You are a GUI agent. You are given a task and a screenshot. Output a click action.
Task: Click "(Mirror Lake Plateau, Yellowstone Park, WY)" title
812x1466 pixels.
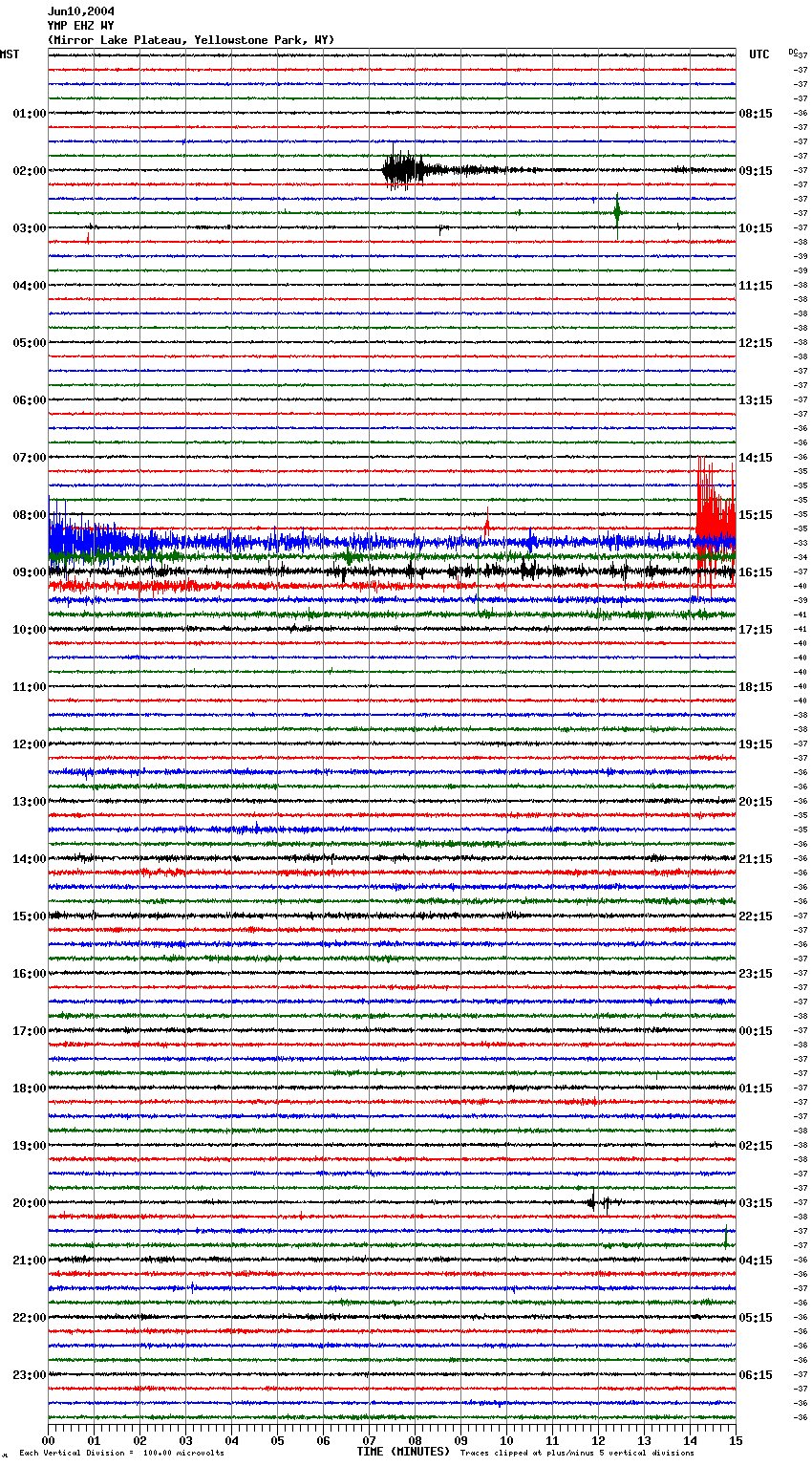pyautogui.click(x=191, y=40)
